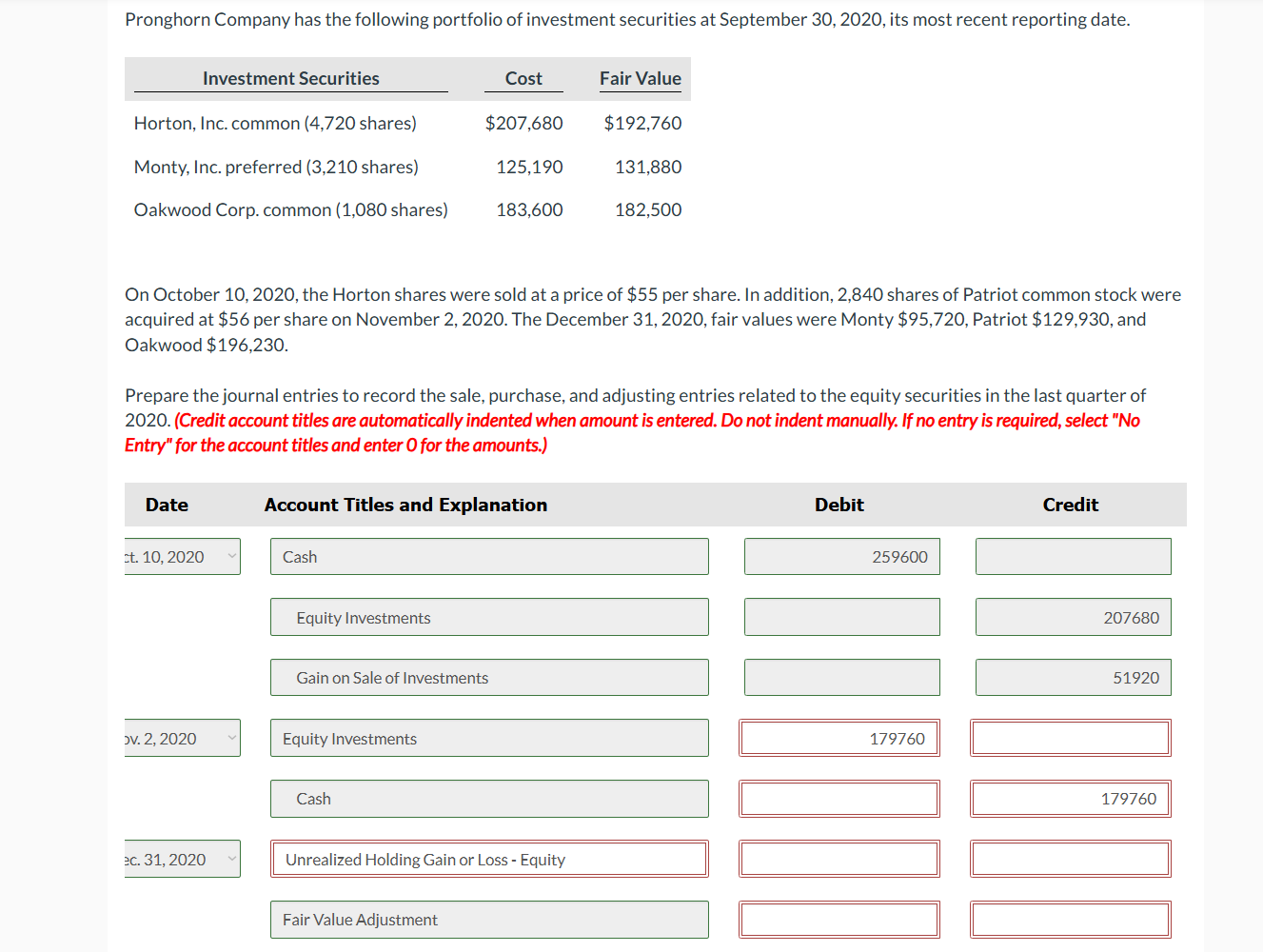Click the credit field for Unrealized Holding Gain or Loss
1263x952 pixels.
click(1071, 860)
